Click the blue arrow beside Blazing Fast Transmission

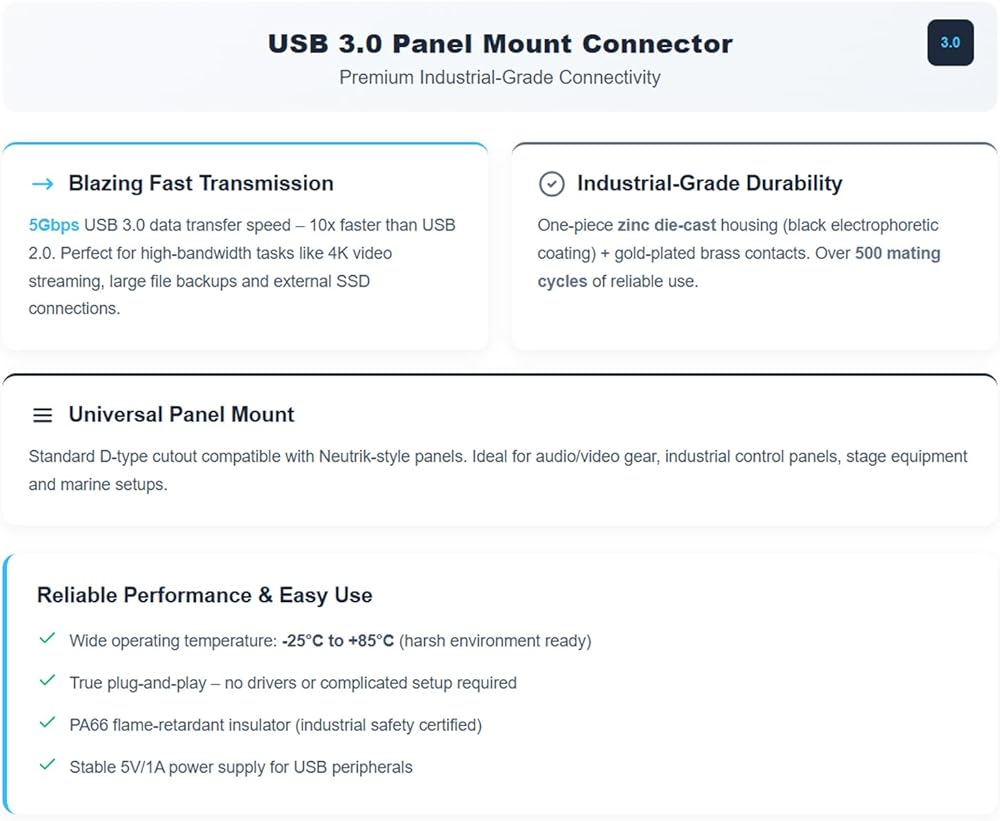tap(43, 184)
